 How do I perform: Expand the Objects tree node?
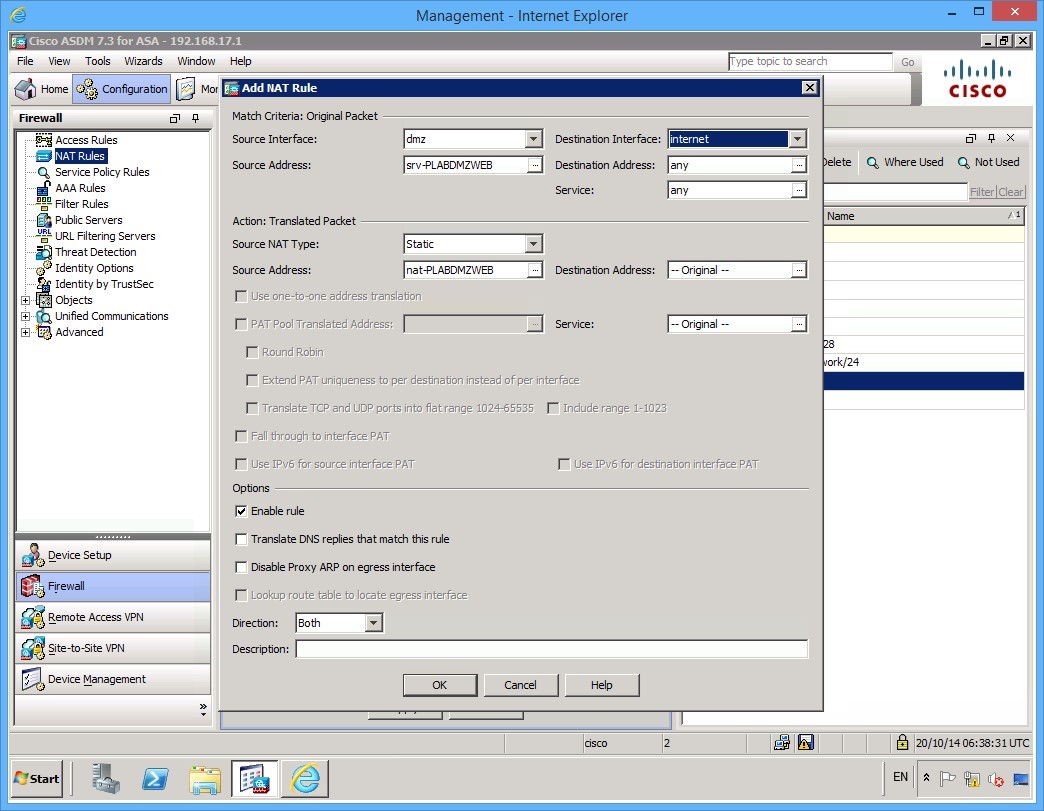coord(26,300)
